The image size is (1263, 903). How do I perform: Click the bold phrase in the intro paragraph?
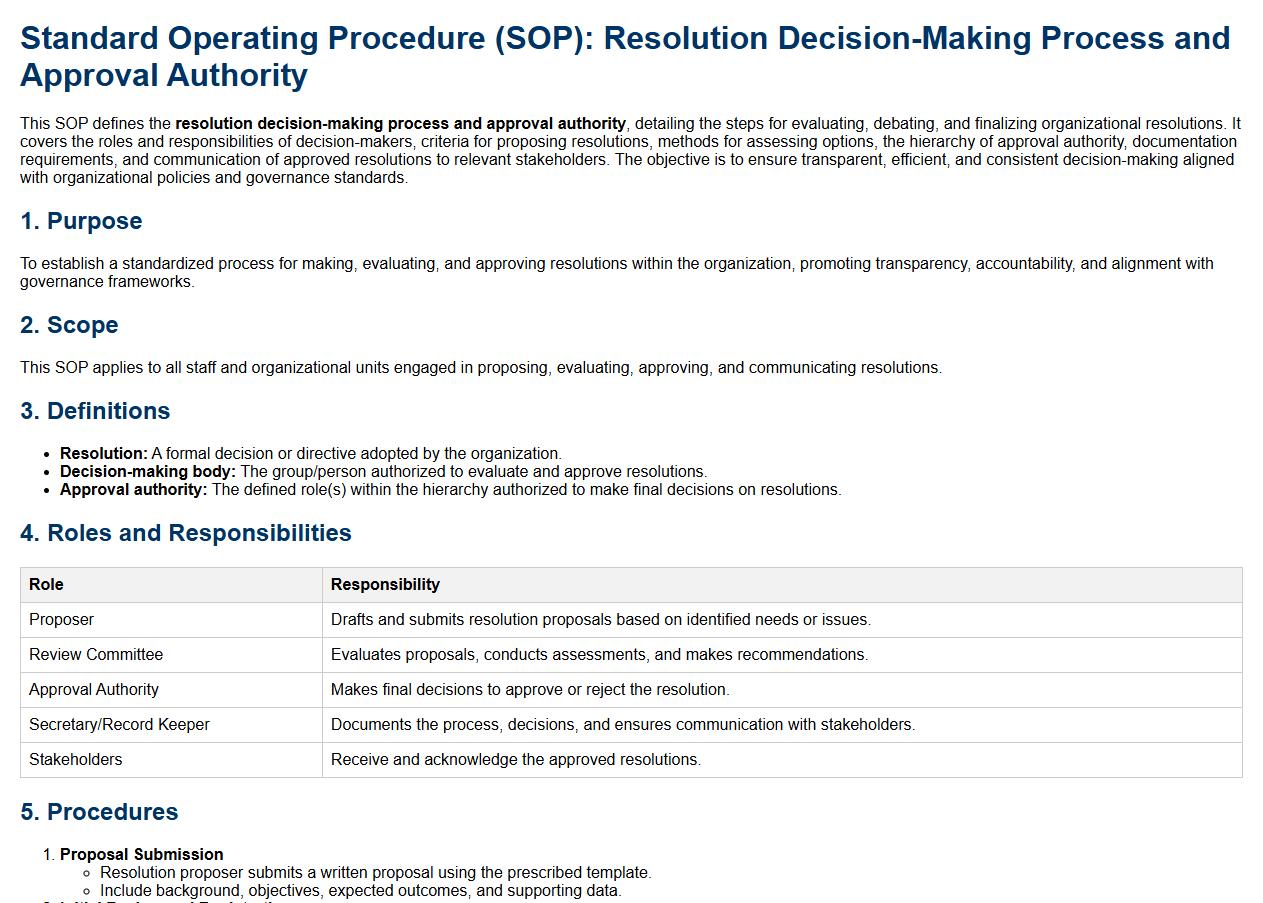400,124
